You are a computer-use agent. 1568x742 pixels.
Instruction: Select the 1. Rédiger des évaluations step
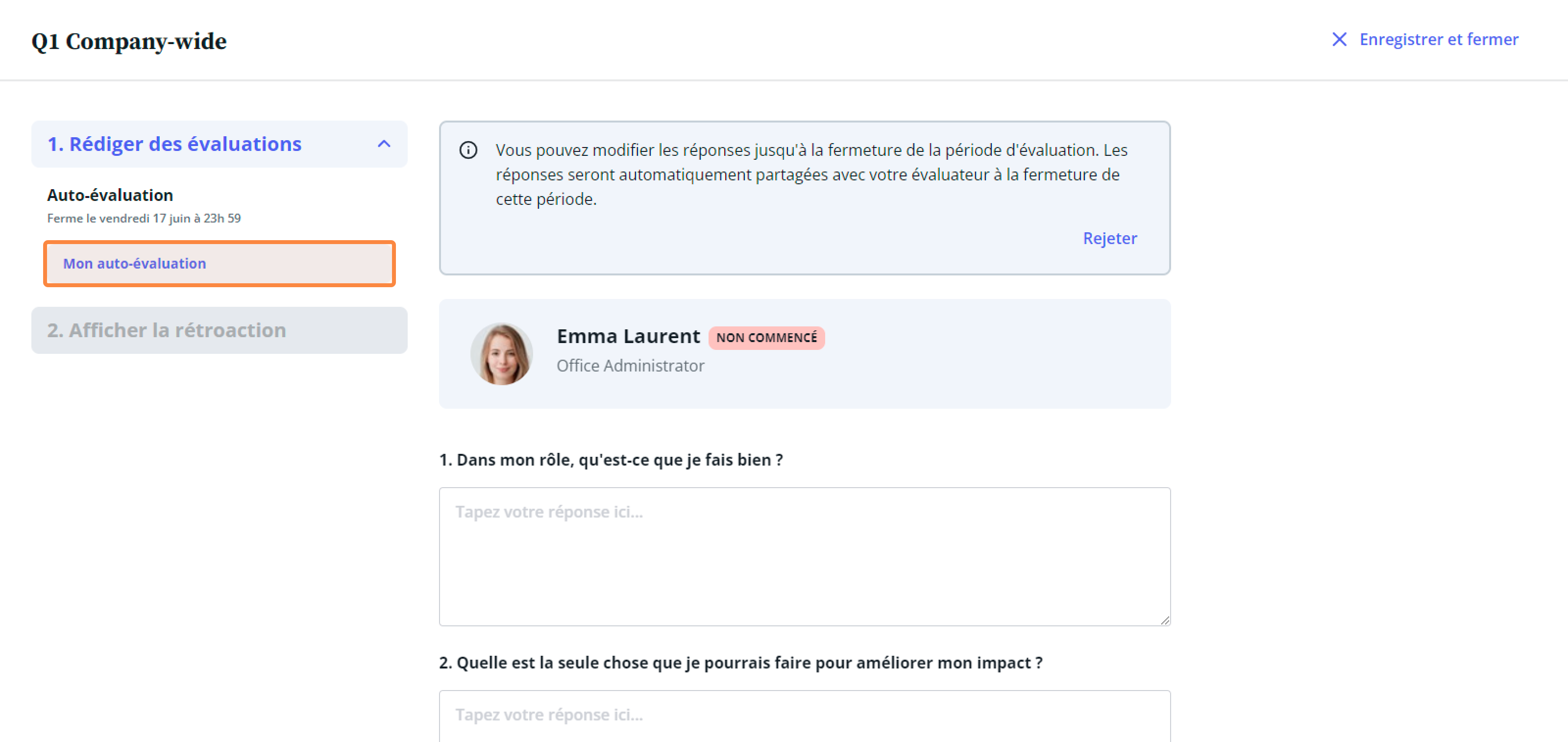[219, 144]
